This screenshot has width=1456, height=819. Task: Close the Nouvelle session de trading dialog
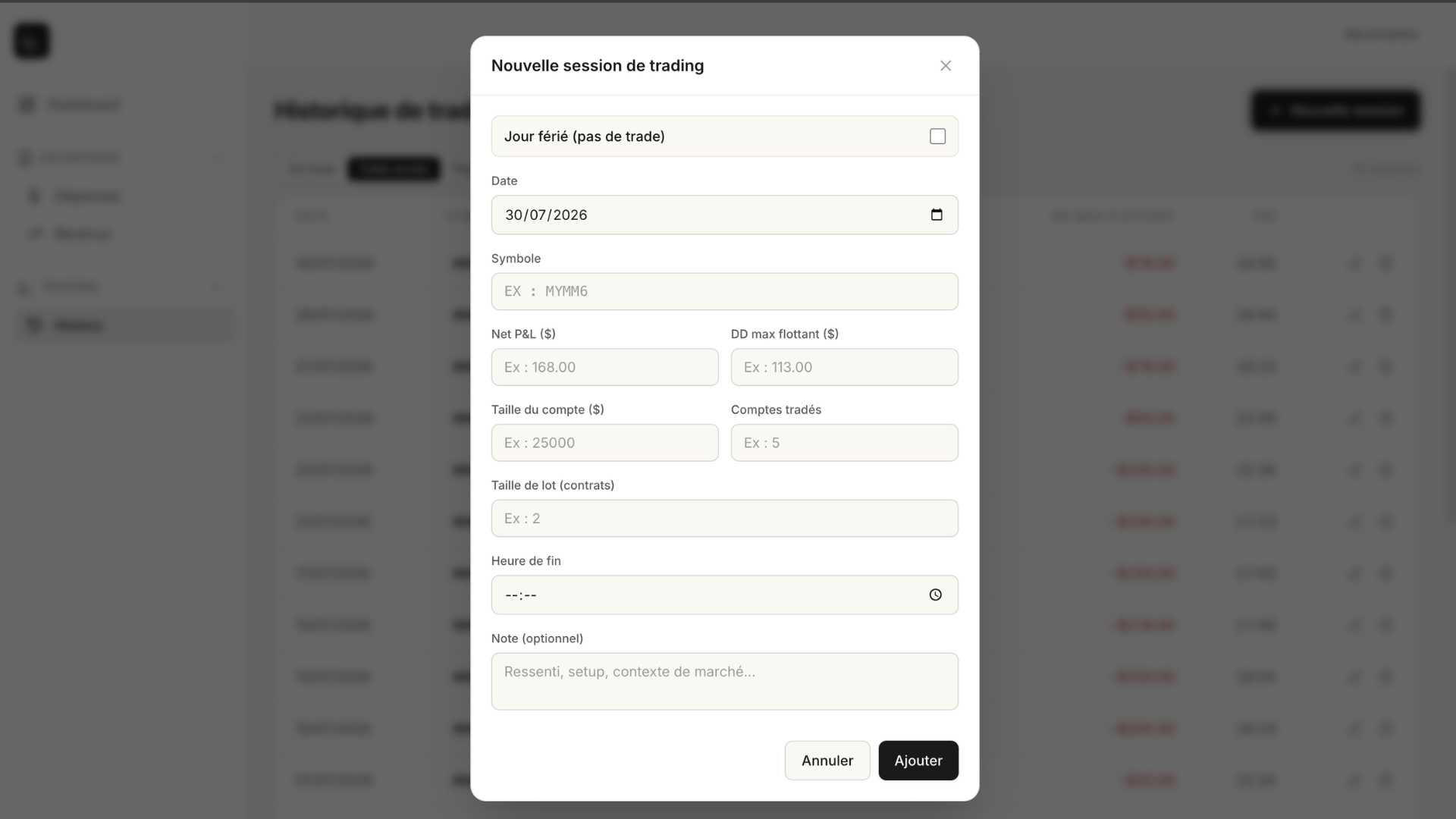pos(945,66)
